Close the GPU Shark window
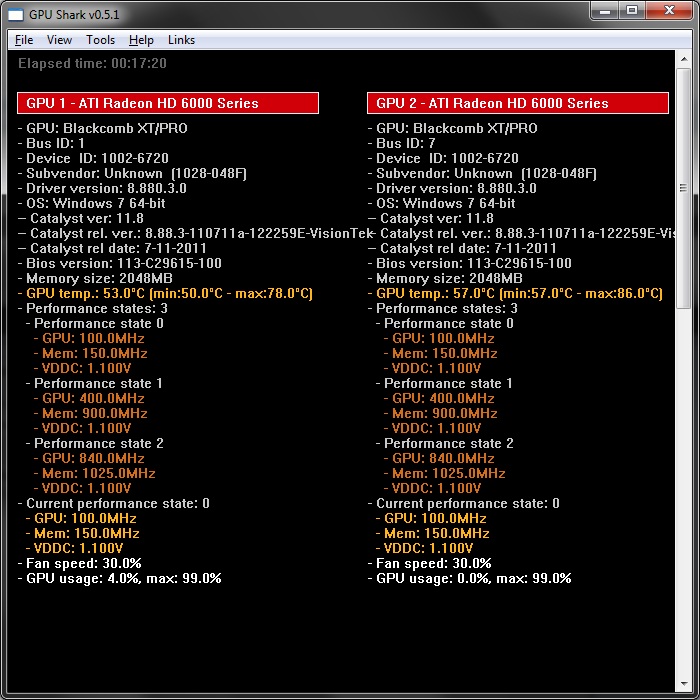The height and width of the screenshot is (700, 700). pyautogui.click(x=669, y=11)
